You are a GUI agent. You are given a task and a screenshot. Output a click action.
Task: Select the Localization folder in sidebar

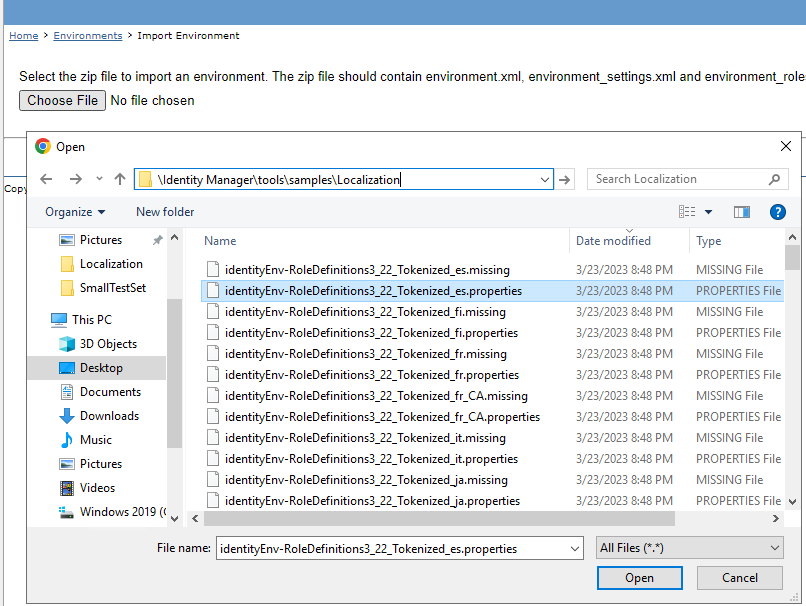(111, 264)
